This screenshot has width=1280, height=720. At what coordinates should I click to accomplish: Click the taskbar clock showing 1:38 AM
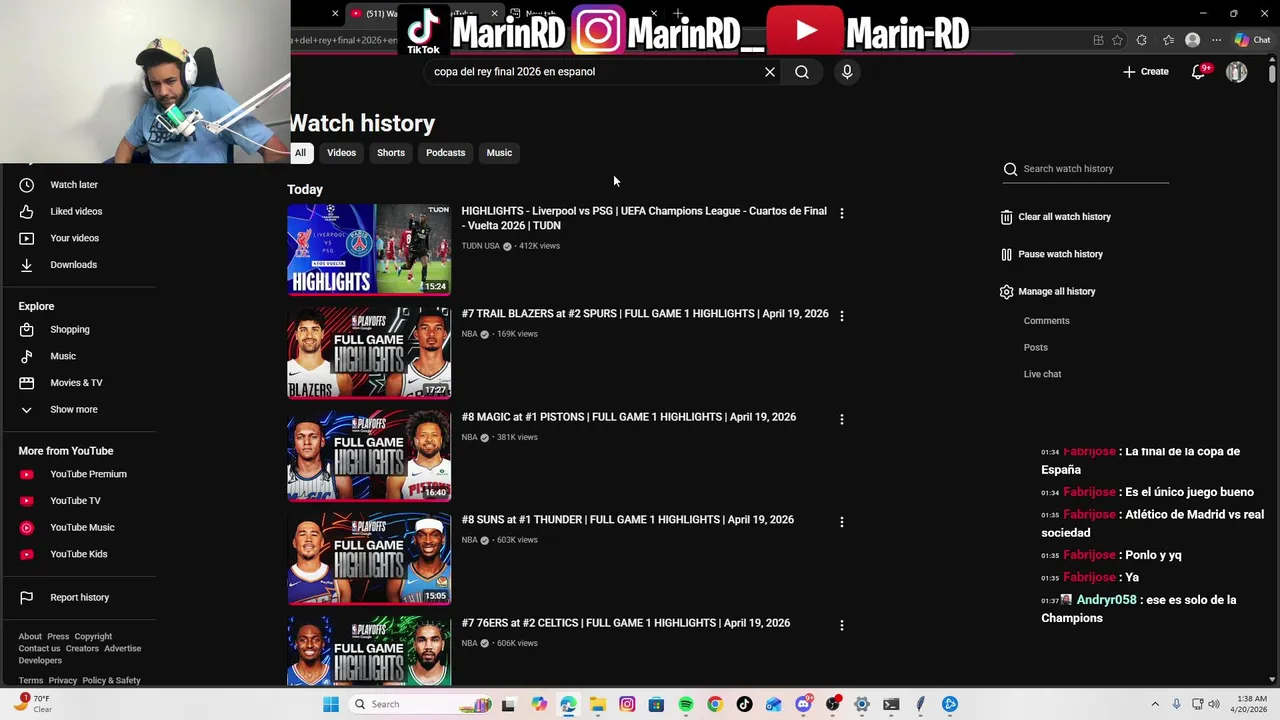pyautogui.click(x=1251, y=704)
